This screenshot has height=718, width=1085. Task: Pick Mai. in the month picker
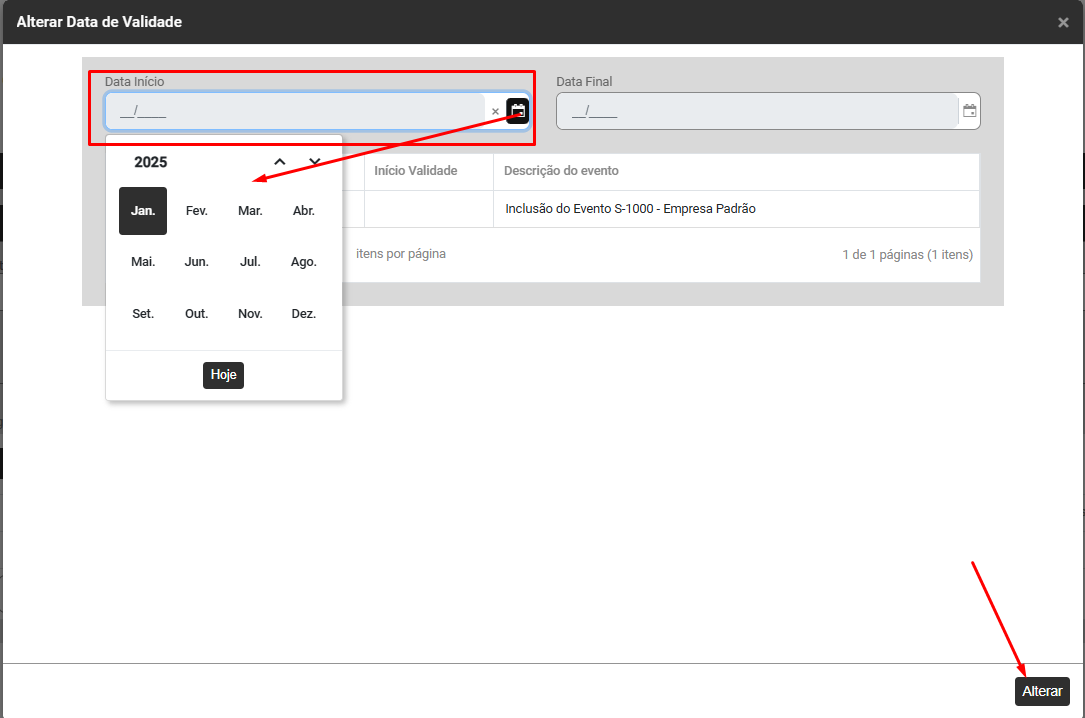(143, 262)
